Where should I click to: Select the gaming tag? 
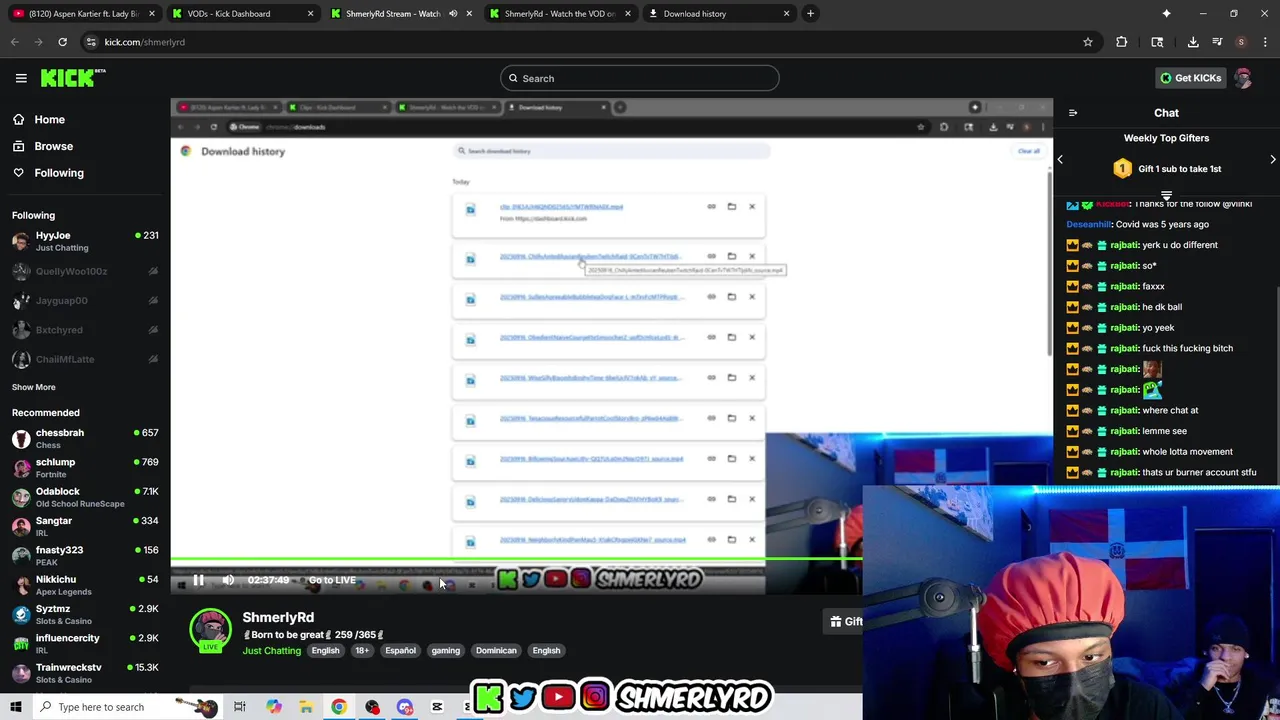[445, 651]
